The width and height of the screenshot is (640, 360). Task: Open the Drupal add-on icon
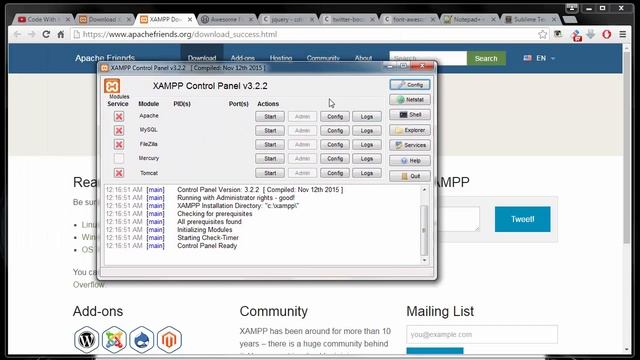coord(142,340)
